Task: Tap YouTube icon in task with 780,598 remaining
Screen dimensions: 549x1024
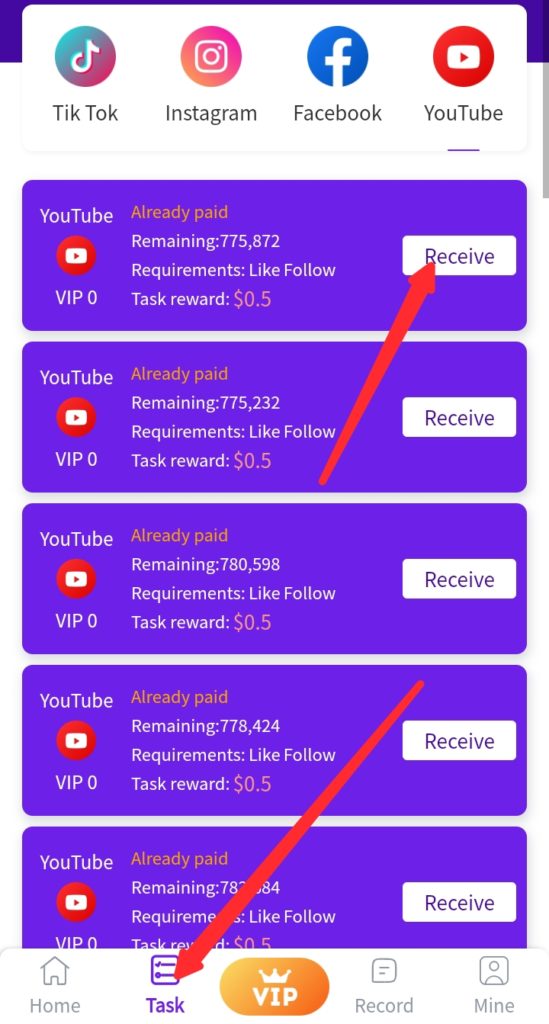Action: coord(76,579)
